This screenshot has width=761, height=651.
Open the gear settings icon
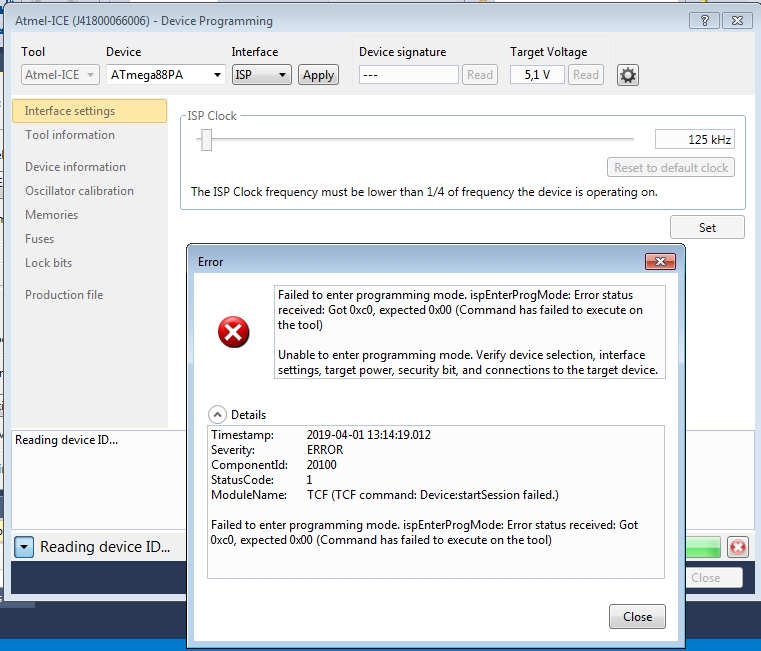628,75
